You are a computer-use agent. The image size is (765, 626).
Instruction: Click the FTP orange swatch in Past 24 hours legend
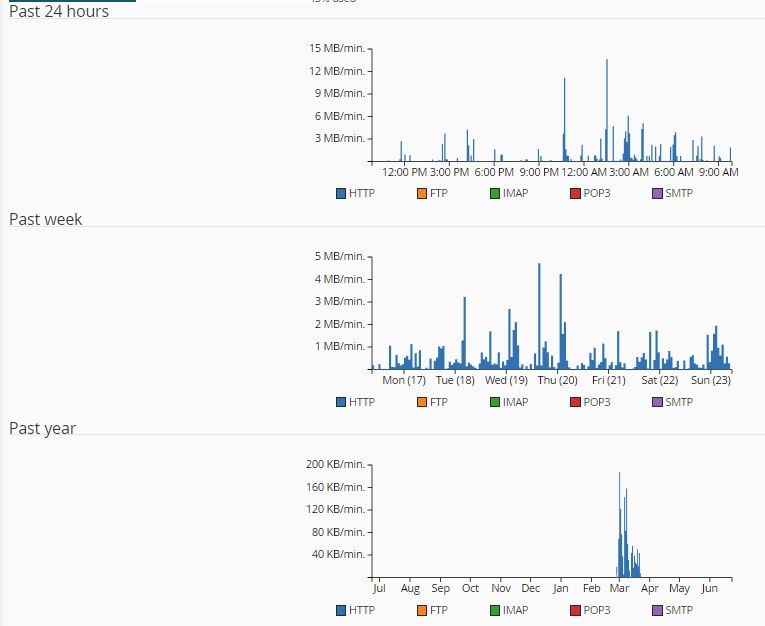coord(422,194)
